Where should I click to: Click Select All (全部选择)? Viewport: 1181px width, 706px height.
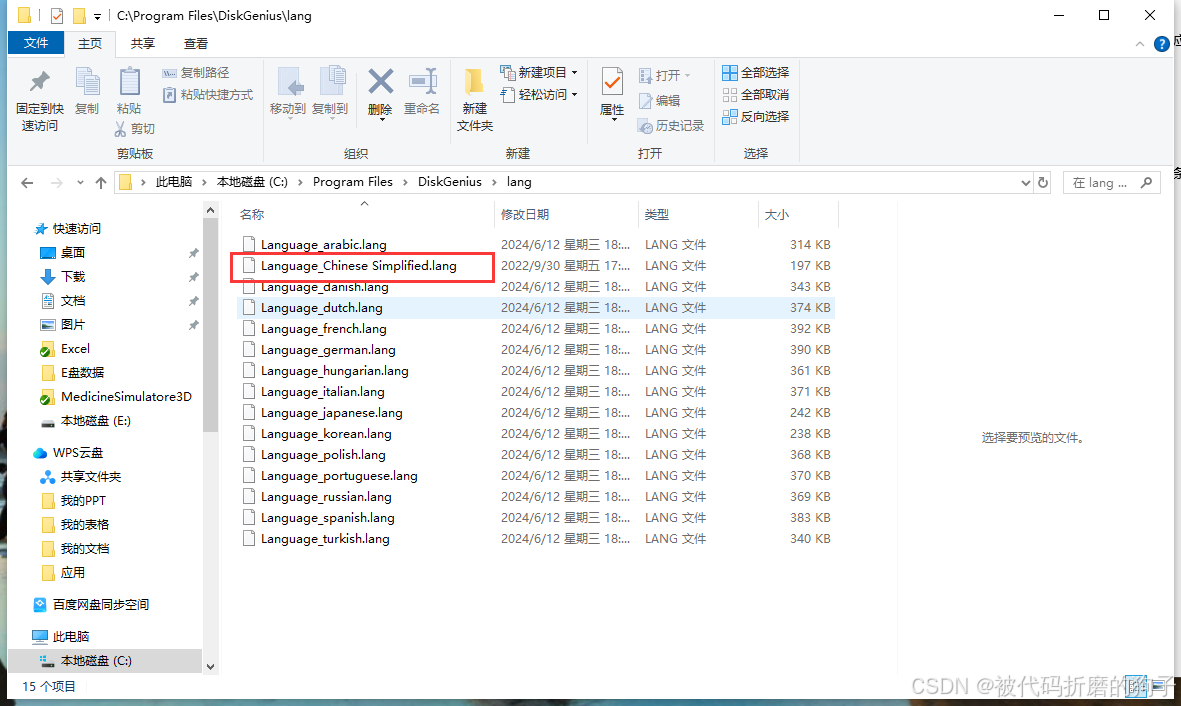click(755, 72)
